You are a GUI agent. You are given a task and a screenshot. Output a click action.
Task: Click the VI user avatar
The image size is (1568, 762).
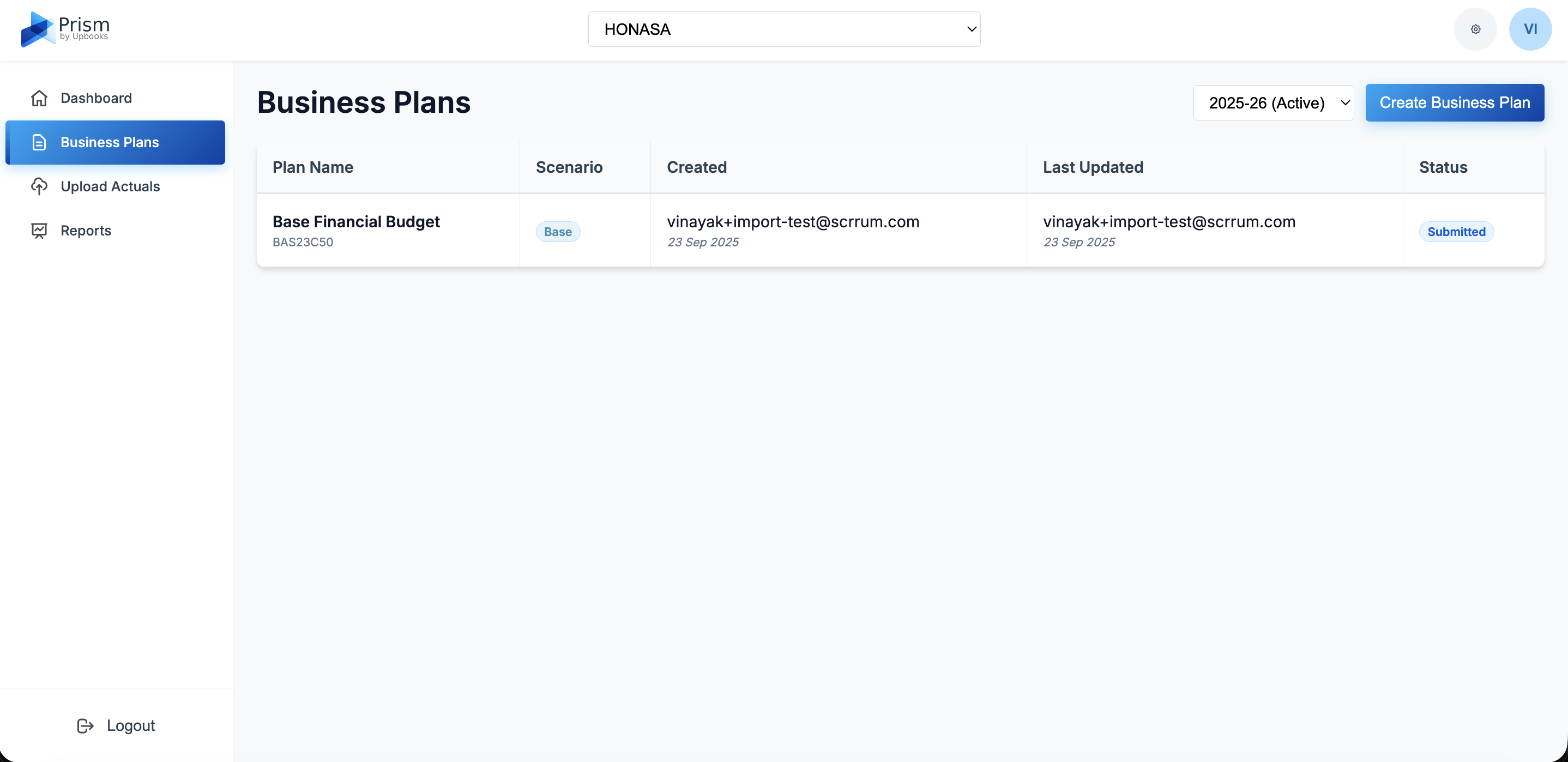pos(1530,28)
